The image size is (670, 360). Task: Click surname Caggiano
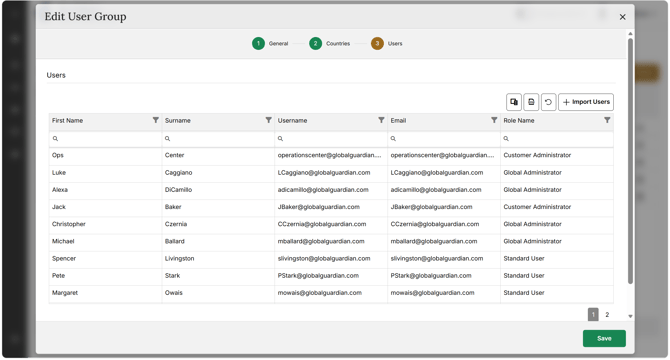point(179,173)
